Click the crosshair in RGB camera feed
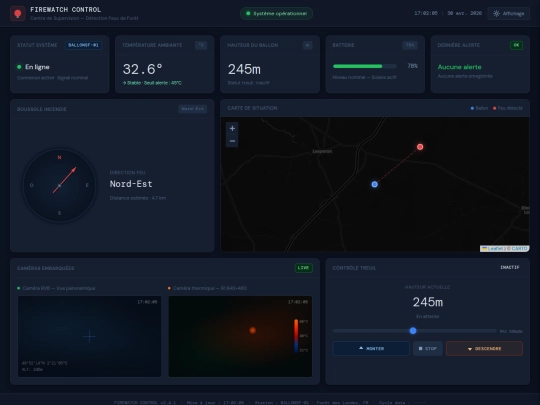540x405 pixels. coord(90,336)
